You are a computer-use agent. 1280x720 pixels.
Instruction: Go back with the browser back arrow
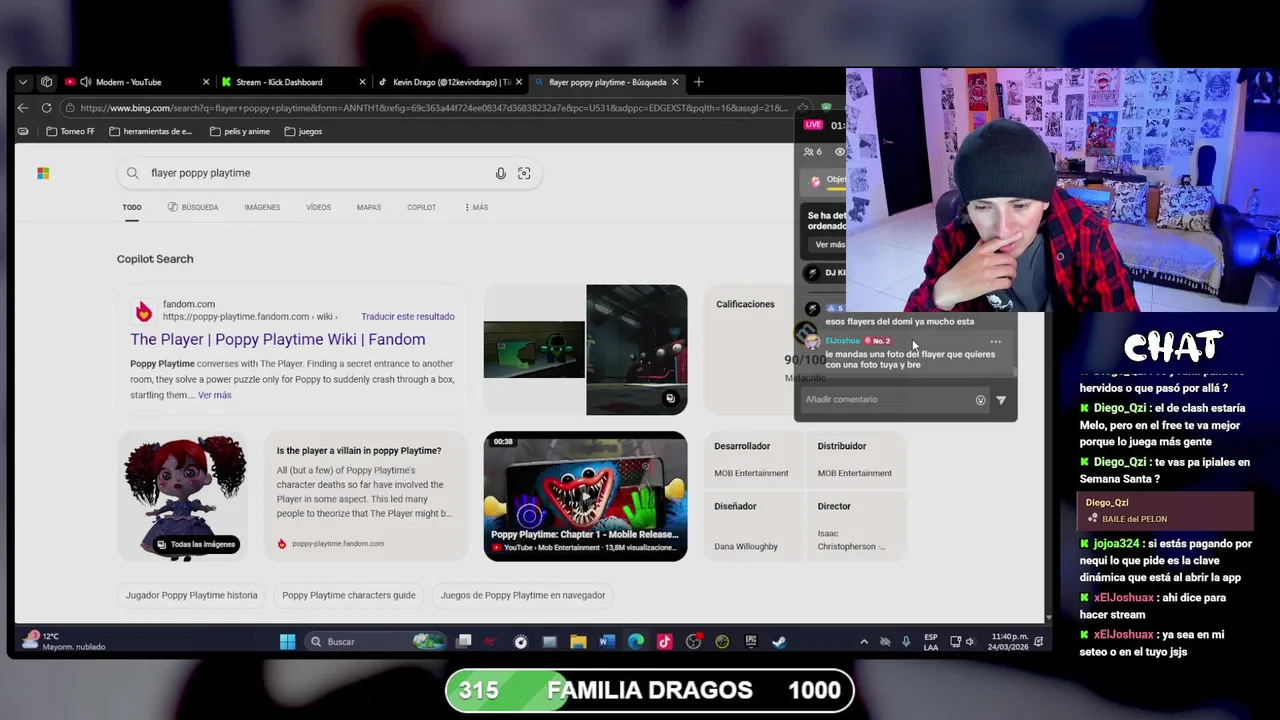pos(23,107)
